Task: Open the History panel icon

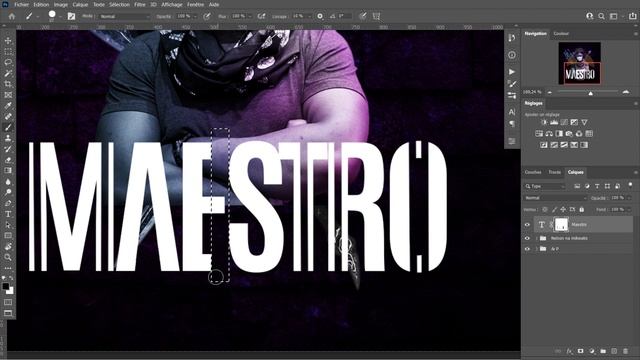Action: pos(512,38)
